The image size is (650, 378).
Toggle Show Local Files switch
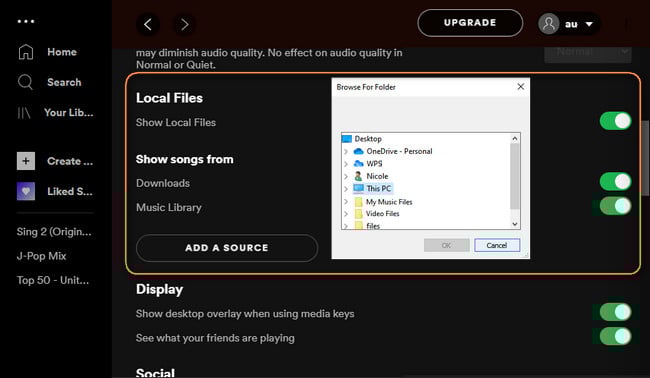pyautogui.click(x=616, y=121)
